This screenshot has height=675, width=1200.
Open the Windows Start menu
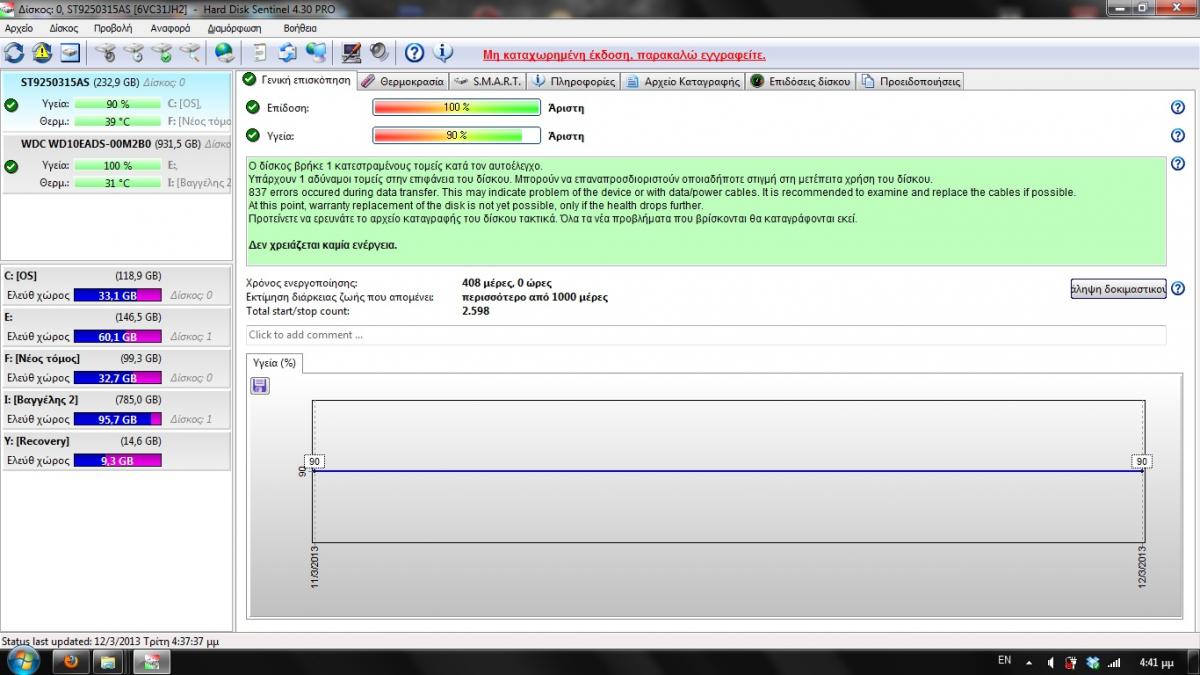(23, 661)
